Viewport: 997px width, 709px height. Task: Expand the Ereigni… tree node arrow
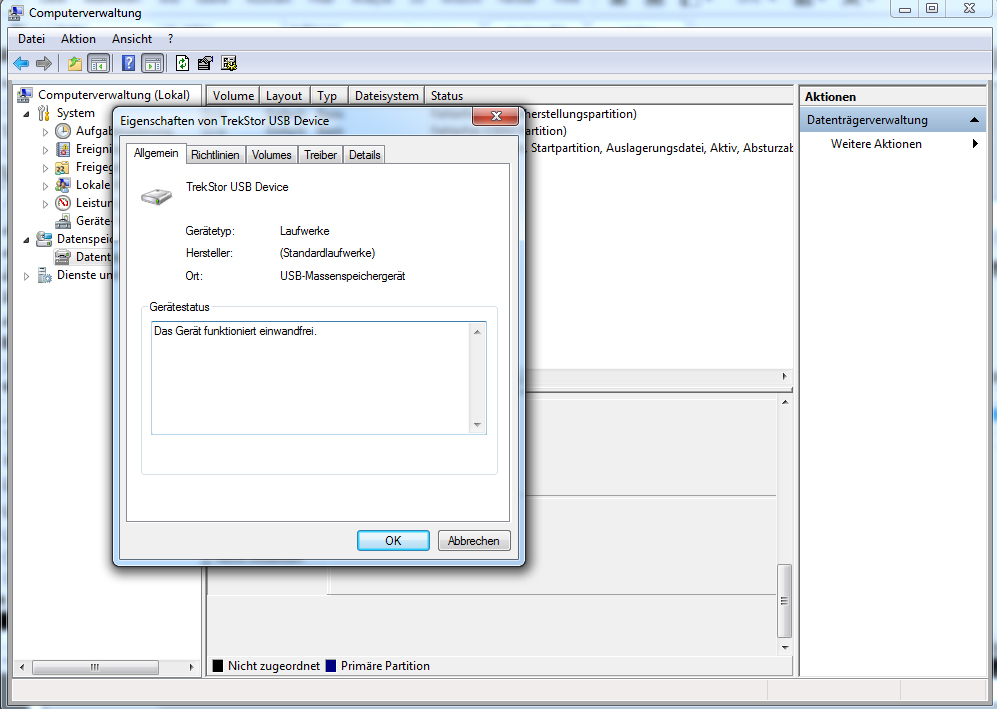[45, 150]
